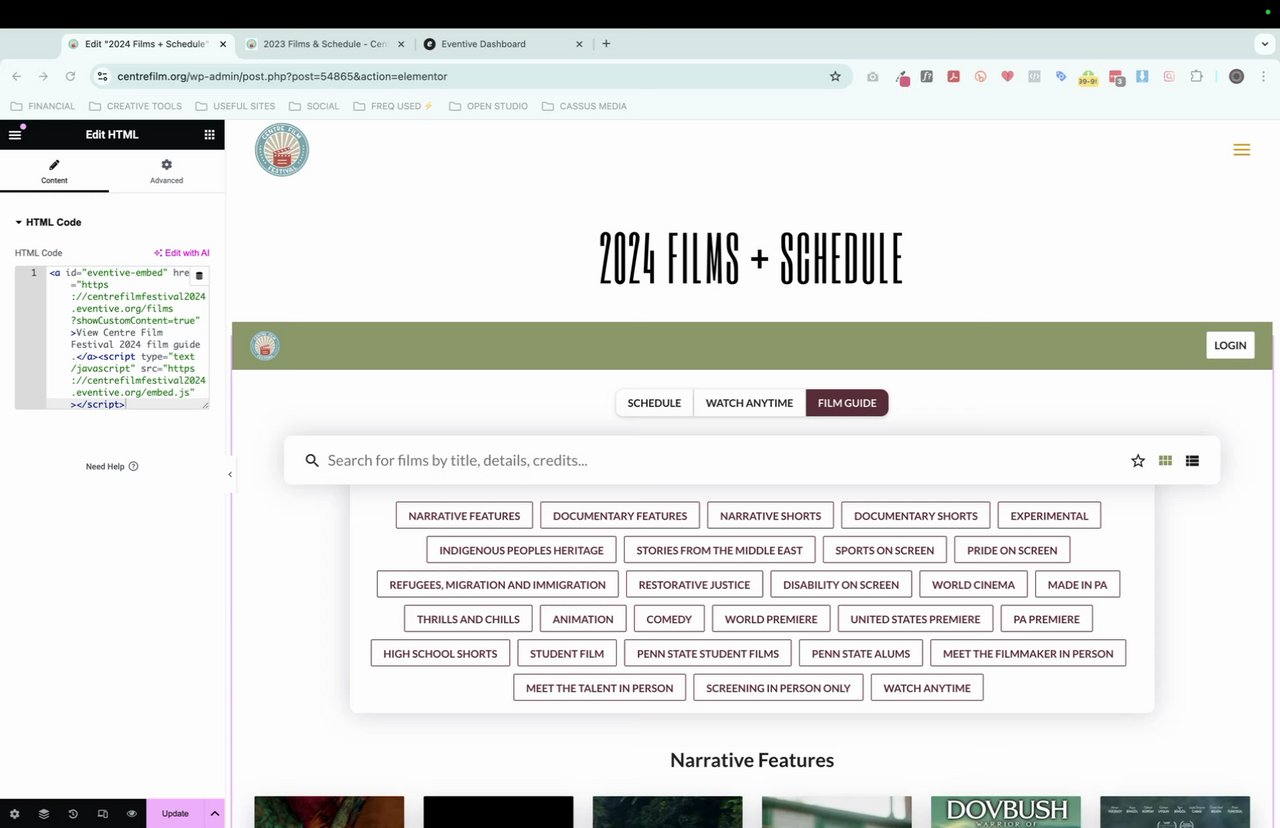This screenshot has width=1280, height=828.
Task: Click the Centre Film Festival logo
Action: 282,150
